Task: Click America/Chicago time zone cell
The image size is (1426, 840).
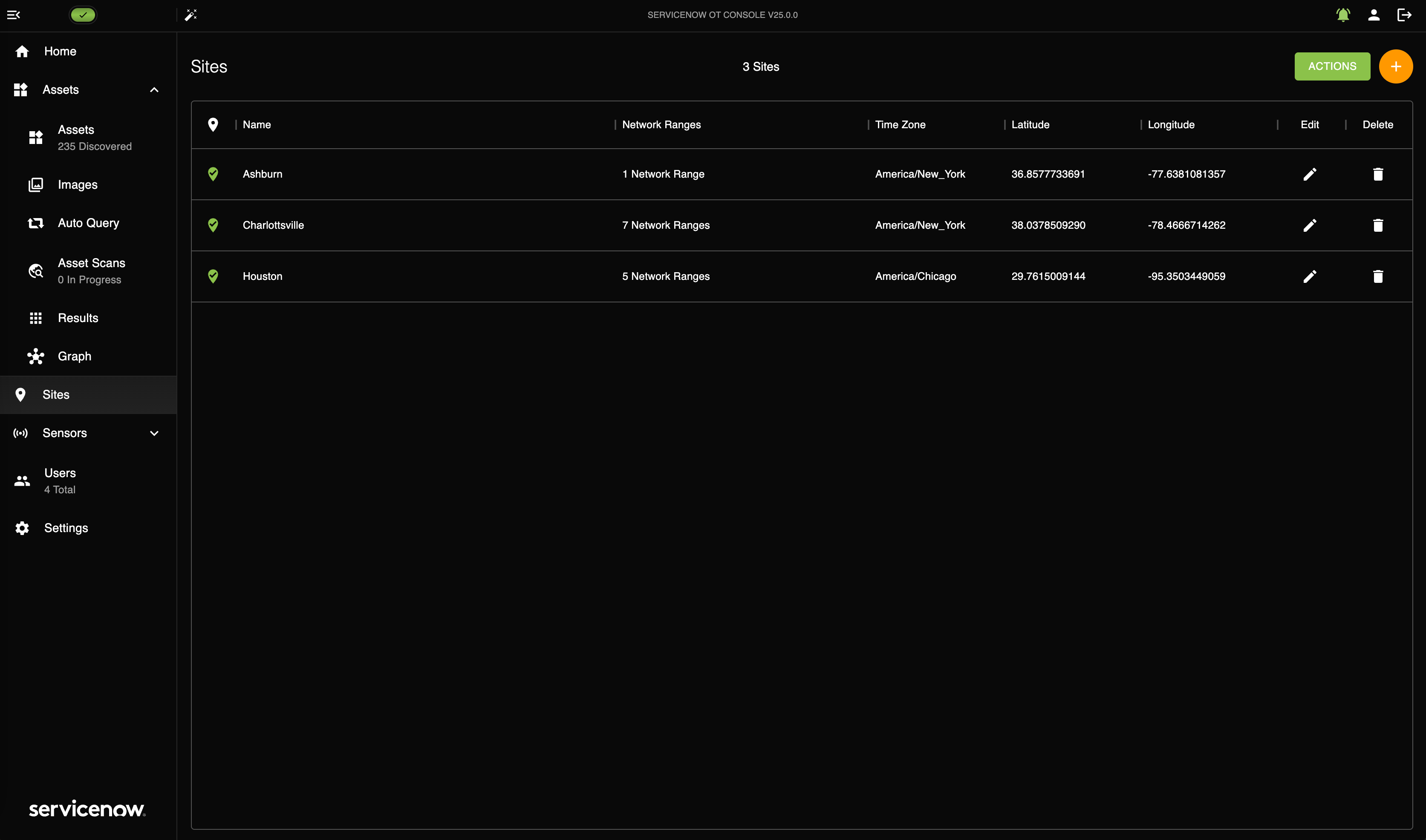Action: (x=915, y=276)
